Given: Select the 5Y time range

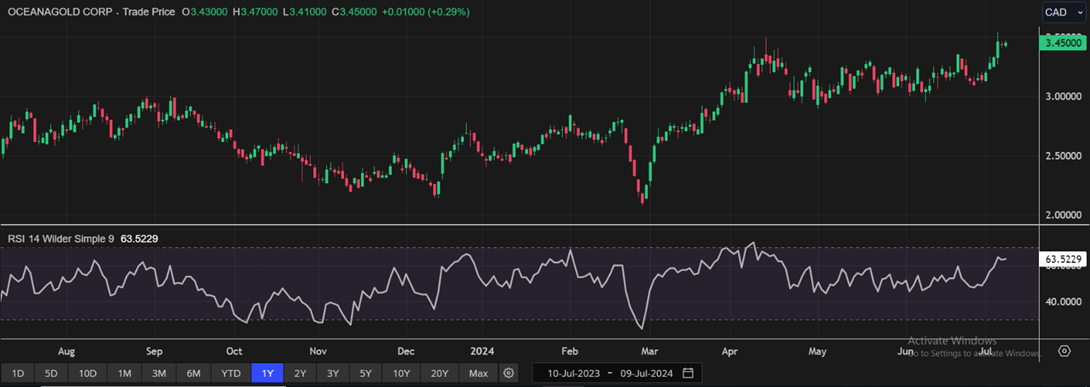Looking at the screenshot, I should (x=366, y=373).
